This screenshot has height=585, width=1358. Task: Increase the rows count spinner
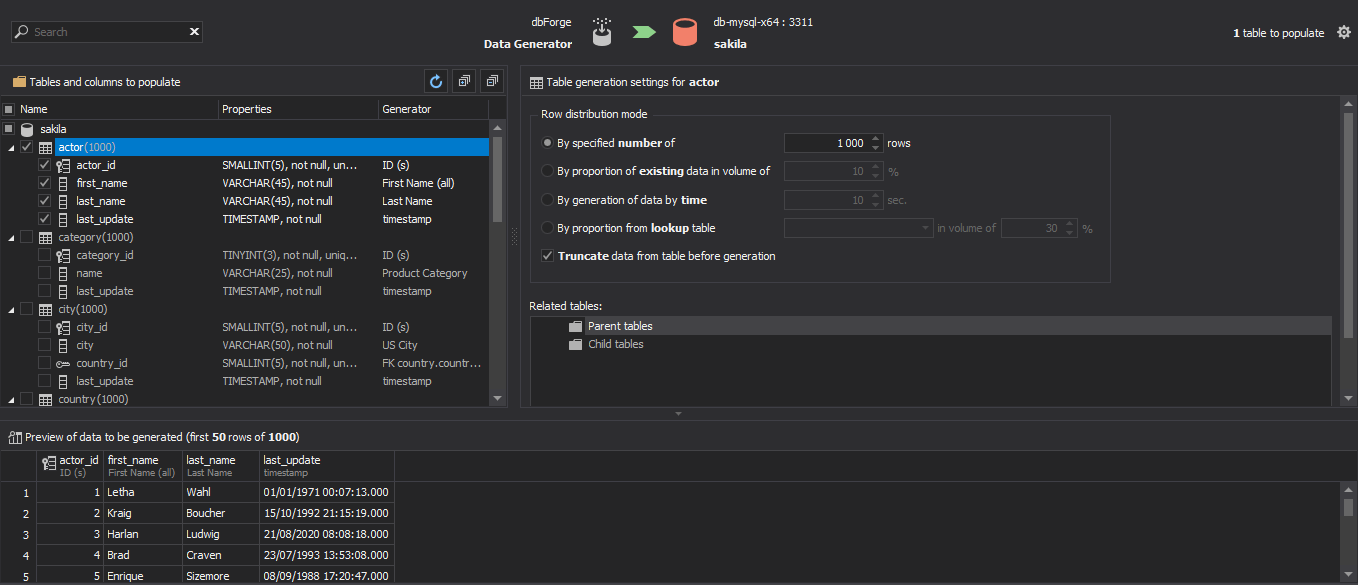[876, 139]
